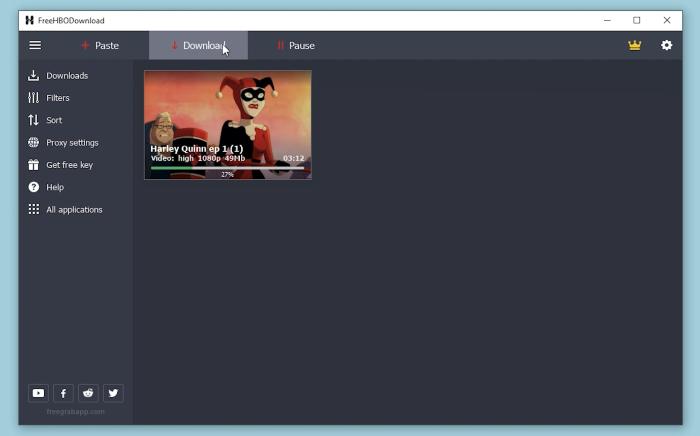Click the 27% download progress bar
700x436 pixels.
227,168
